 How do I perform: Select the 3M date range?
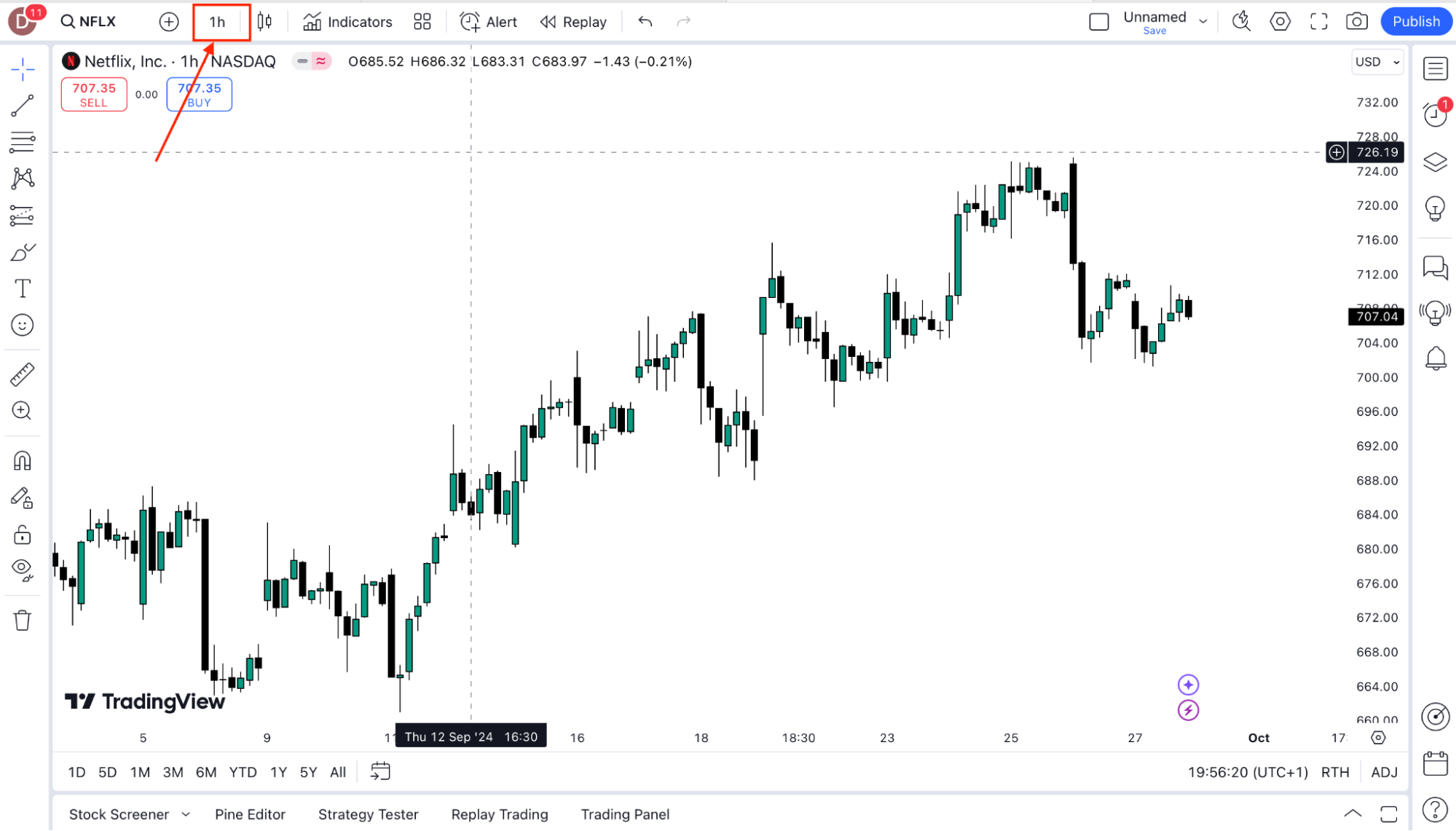173,772
